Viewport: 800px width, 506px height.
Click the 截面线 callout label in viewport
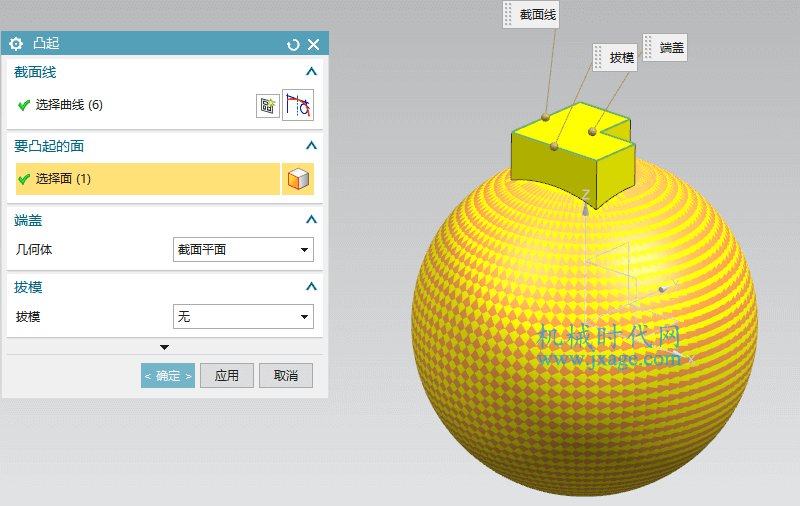click(x=531, y=15)
